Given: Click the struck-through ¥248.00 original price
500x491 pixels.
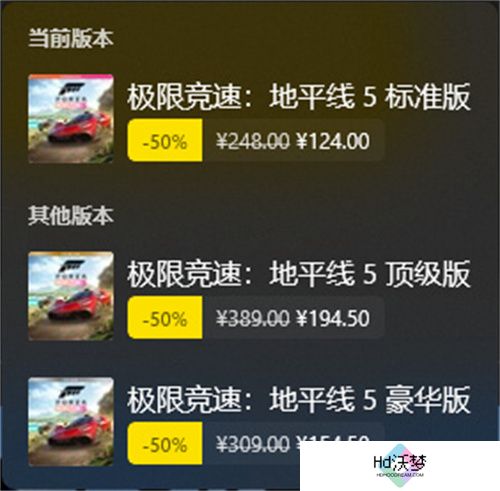Looking at the screenshot, I should click(253, 141).
